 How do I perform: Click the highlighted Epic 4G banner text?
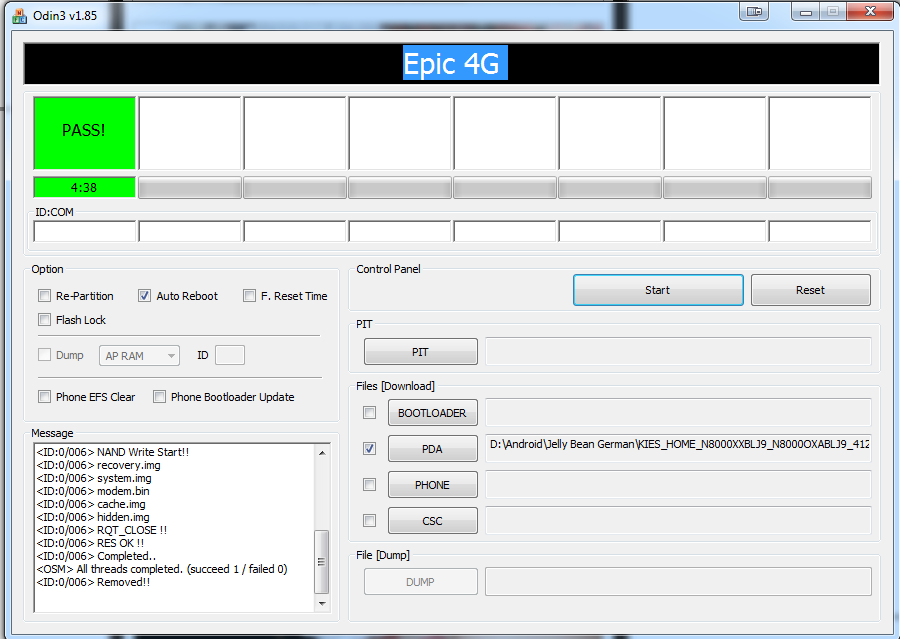pos(455,63)
